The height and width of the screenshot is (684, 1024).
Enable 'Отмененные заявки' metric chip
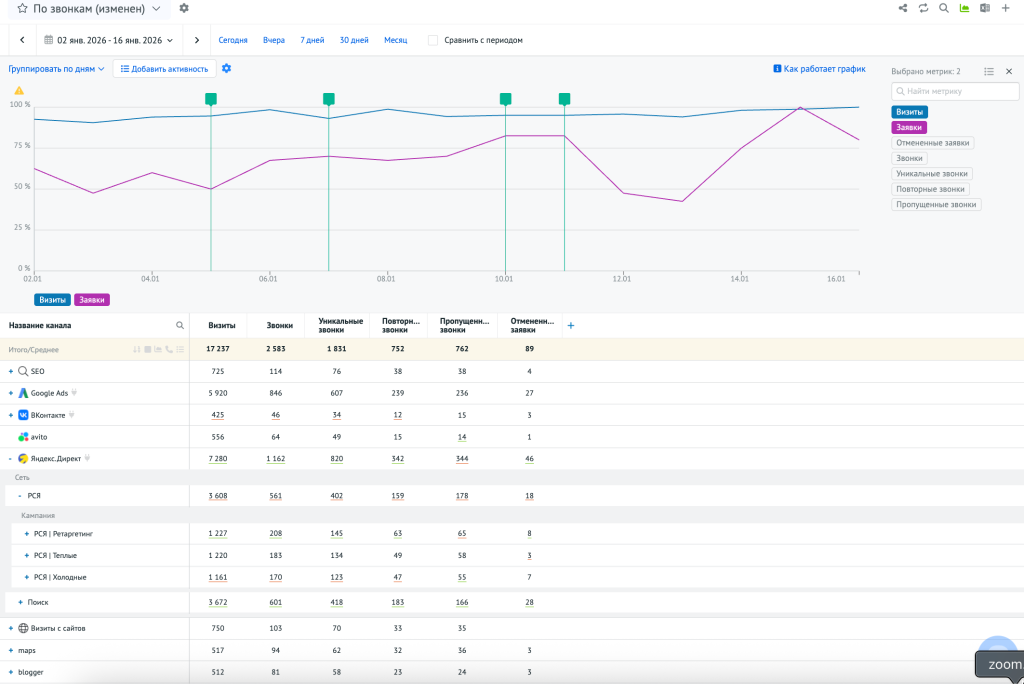coord(932,143)
